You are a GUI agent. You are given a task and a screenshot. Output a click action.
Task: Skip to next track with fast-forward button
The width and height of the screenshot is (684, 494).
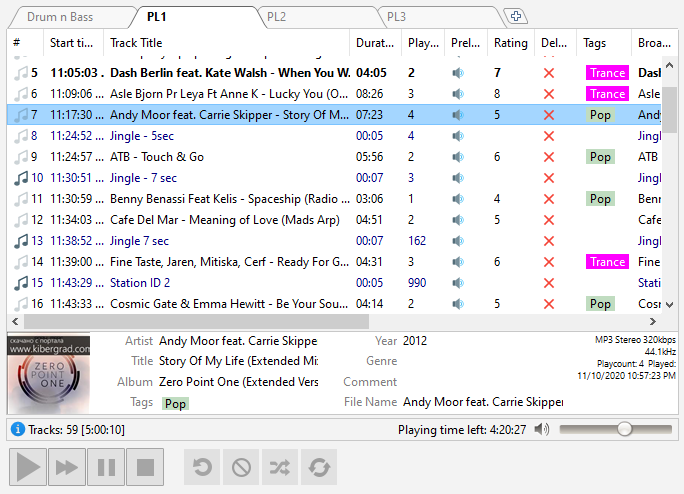coord(67,467)
